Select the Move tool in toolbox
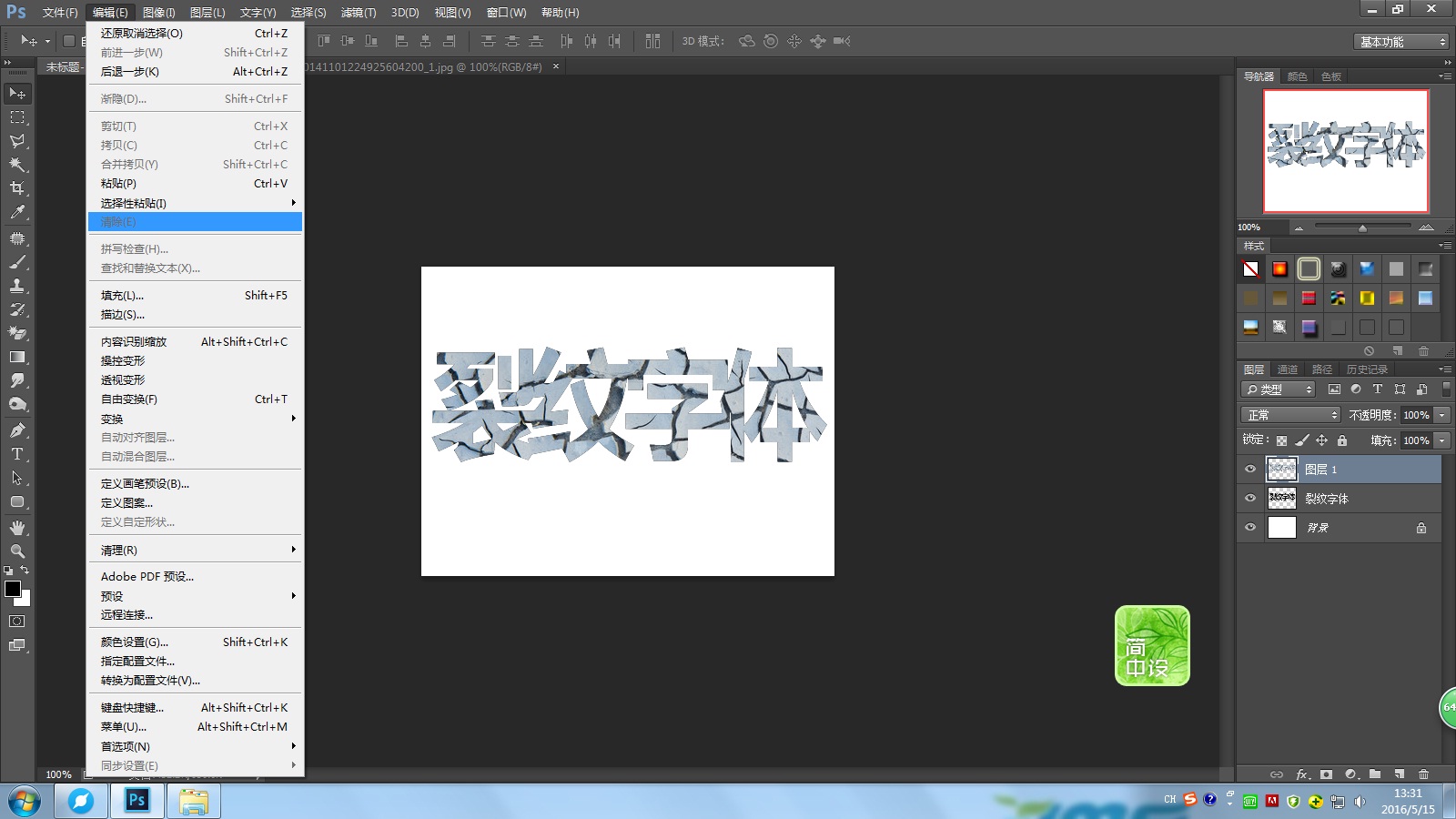The width and height of the screenshot is (1456, 819). point(17,94)
